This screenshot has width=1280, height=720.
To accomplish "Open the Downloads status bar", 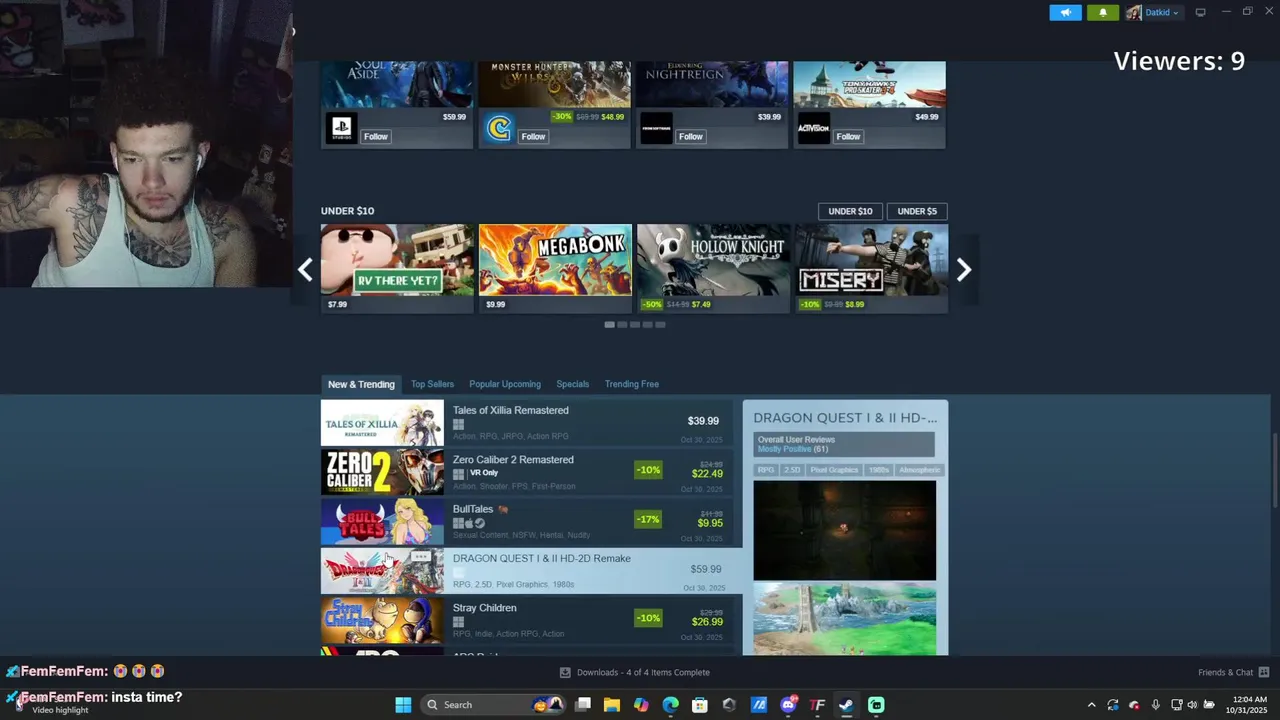I will 634,673.
